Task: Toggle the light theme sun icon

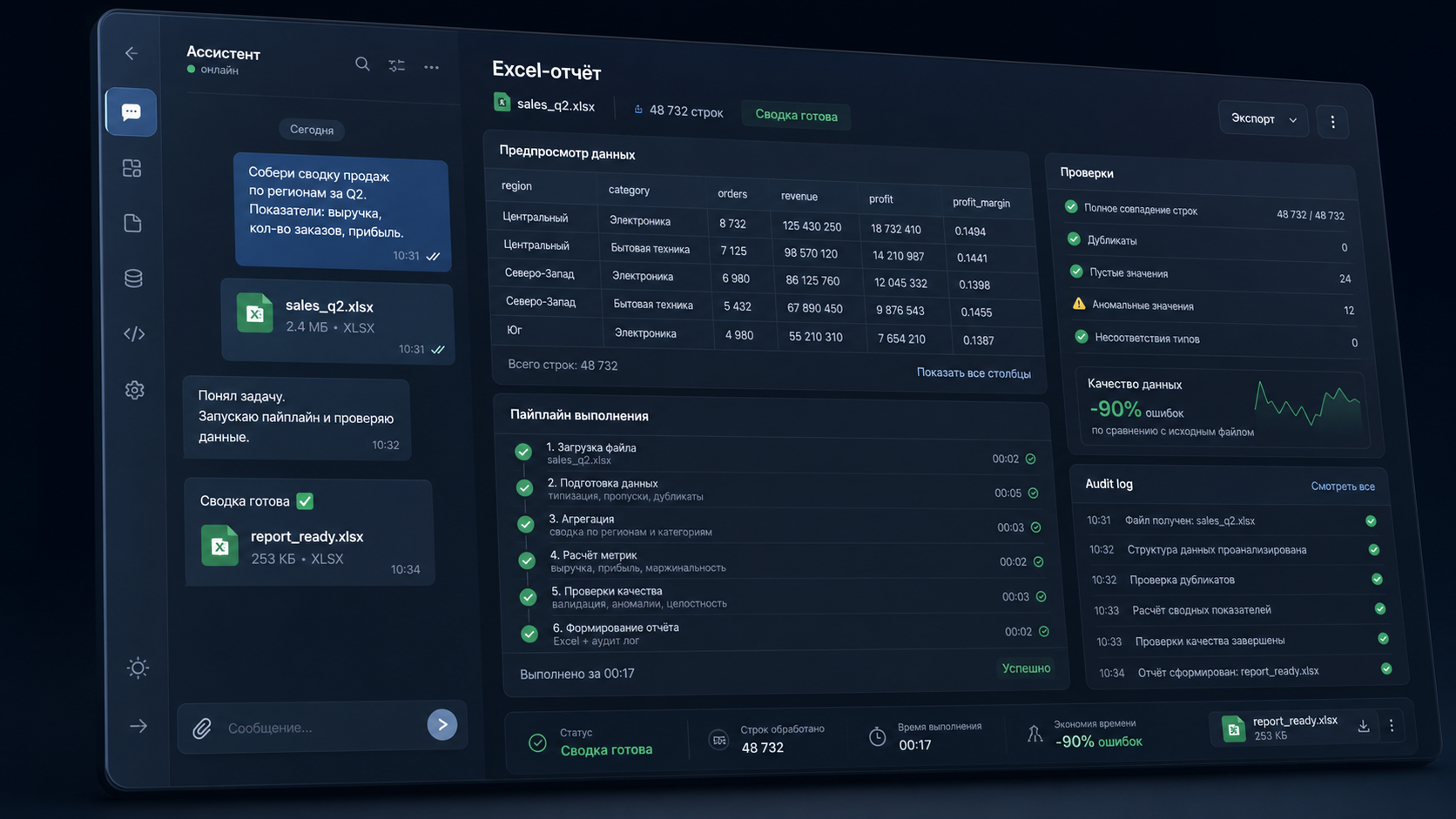Action: [x=138, y=668]
